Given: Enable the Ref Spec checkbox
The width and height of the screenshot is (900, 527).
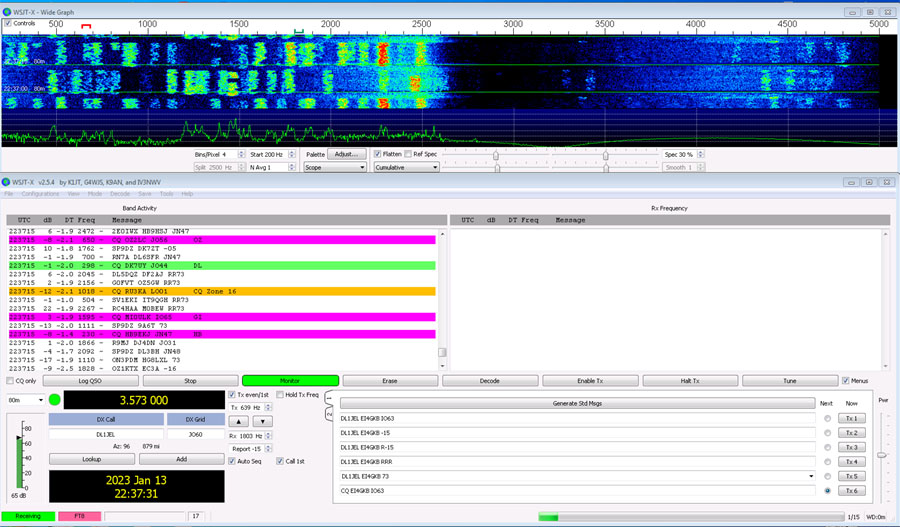Looking at the screenshot, I should (408, 154).
